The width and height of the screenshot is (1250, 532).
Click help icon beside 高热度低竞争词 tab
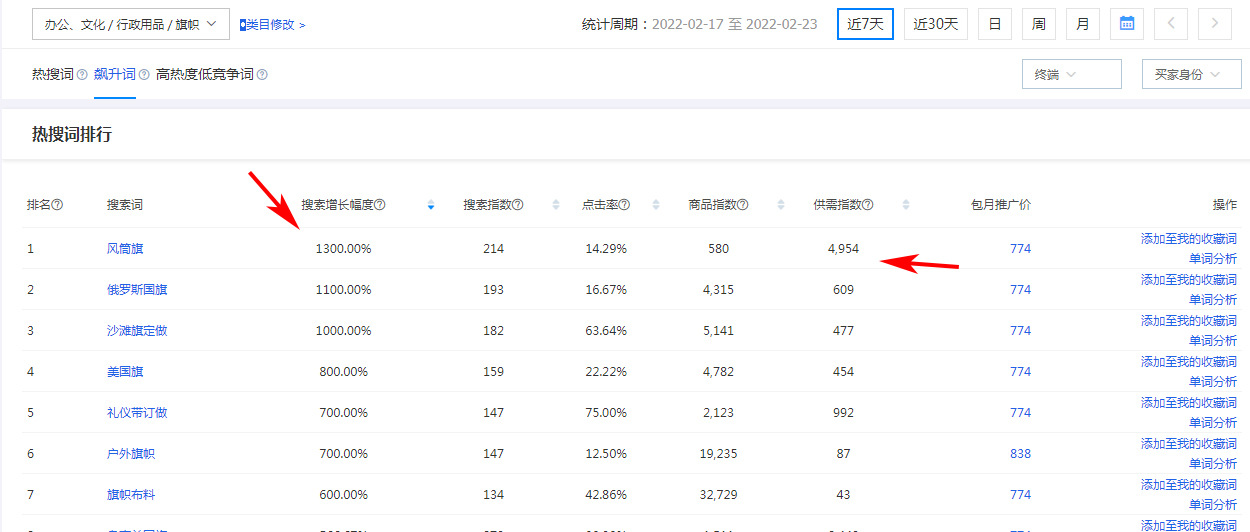262,75
